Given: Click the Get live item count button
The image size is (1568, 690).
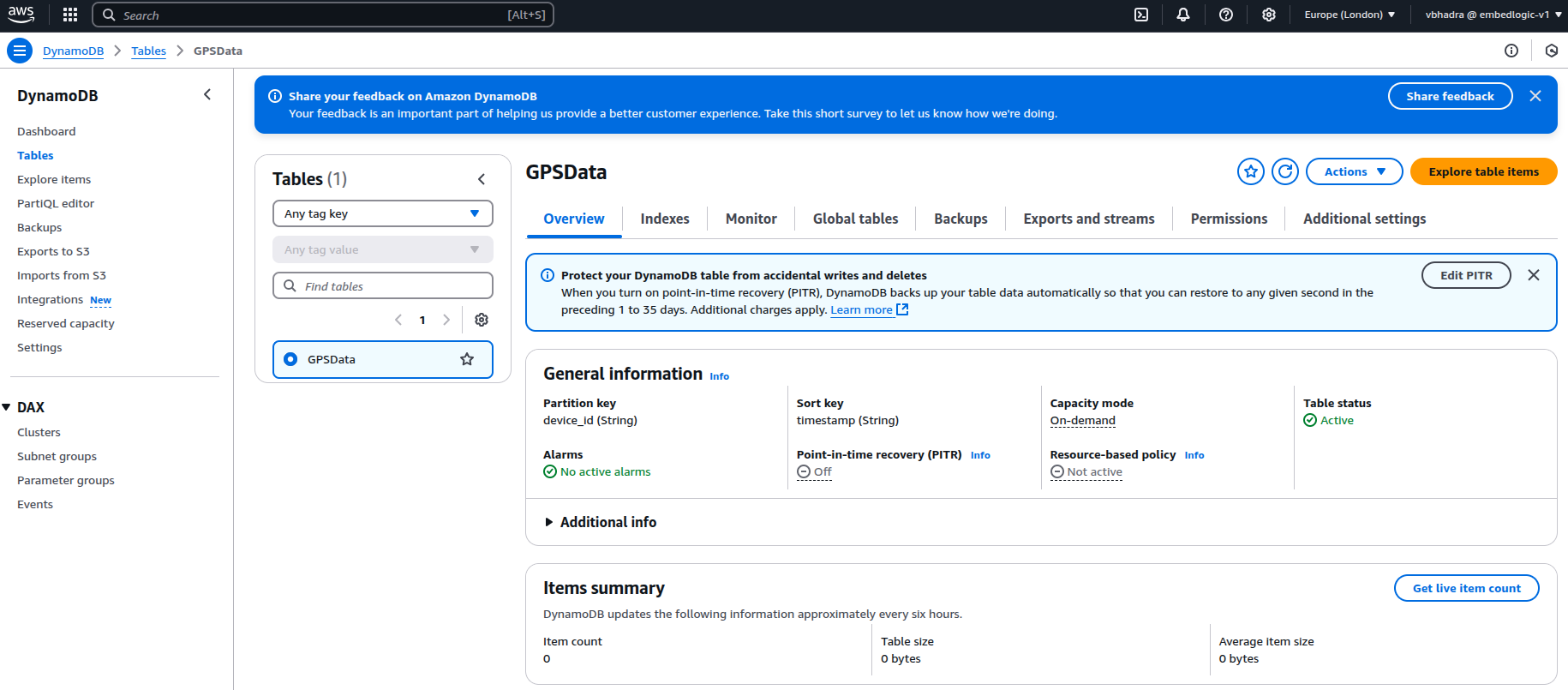Looking at the screenshot, I should pyautogui.click(x=1466, y=588).
